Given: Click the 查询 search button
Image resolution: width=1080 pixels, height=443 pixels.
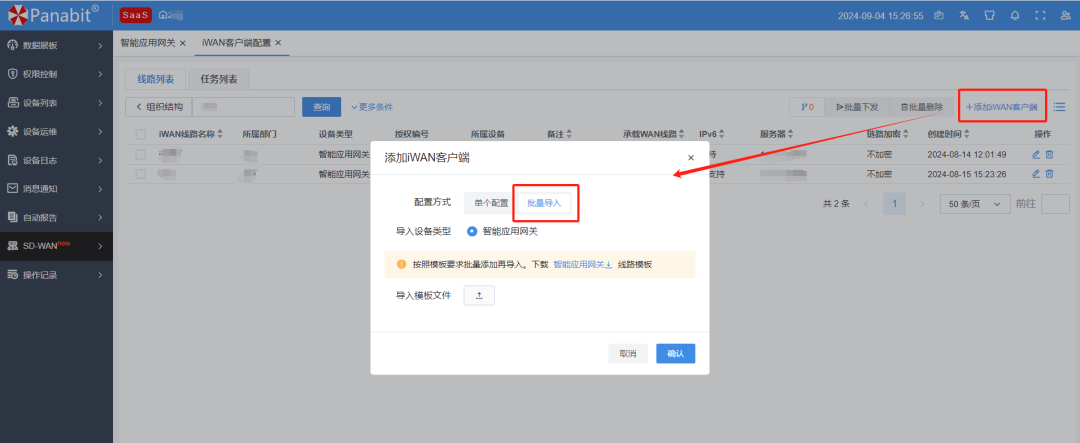Looking at the screenshot, I should [x=322, y=107].
